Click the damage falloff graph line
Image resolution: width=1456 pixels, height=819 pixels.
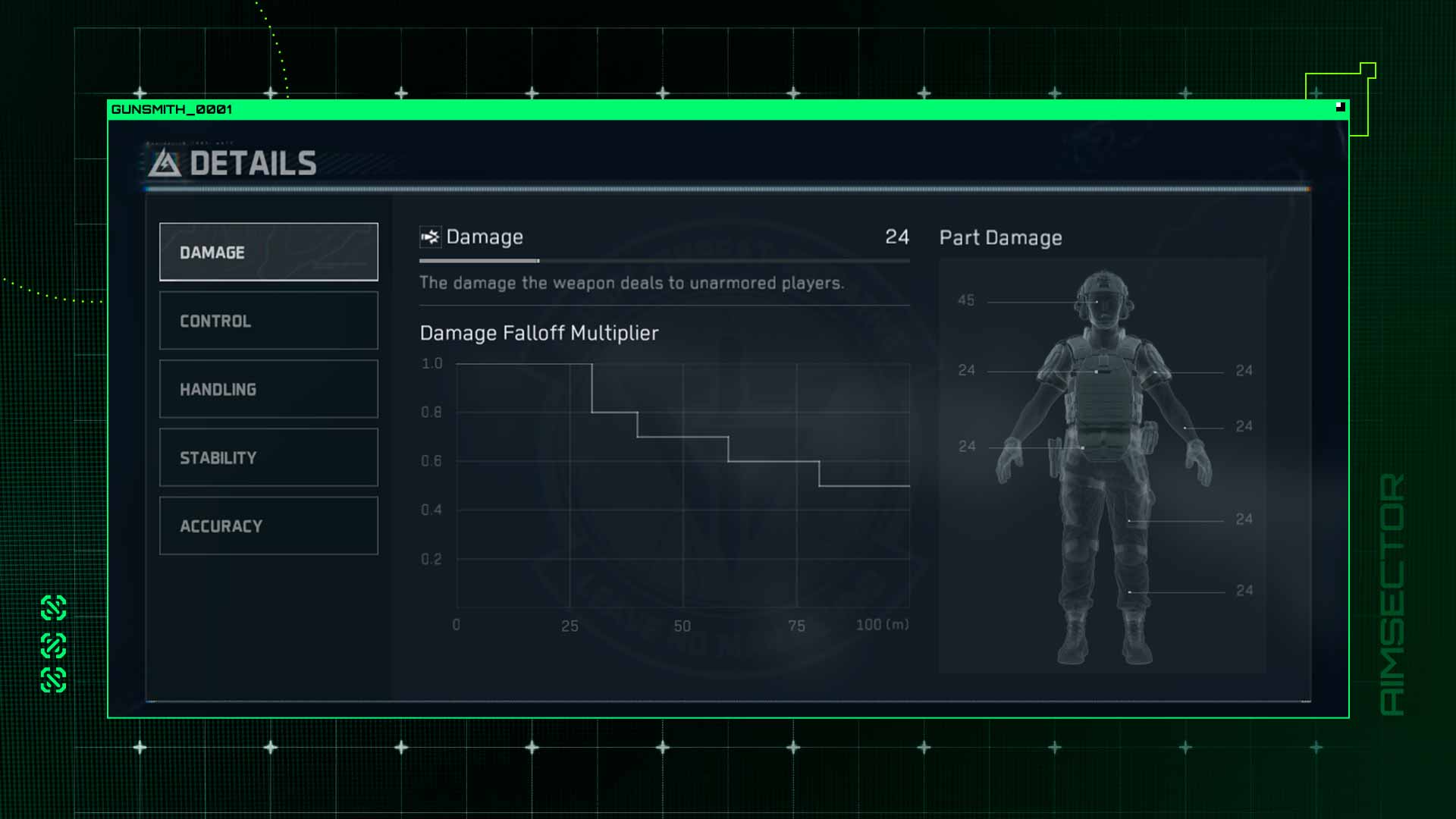click(x=682, y=425)
